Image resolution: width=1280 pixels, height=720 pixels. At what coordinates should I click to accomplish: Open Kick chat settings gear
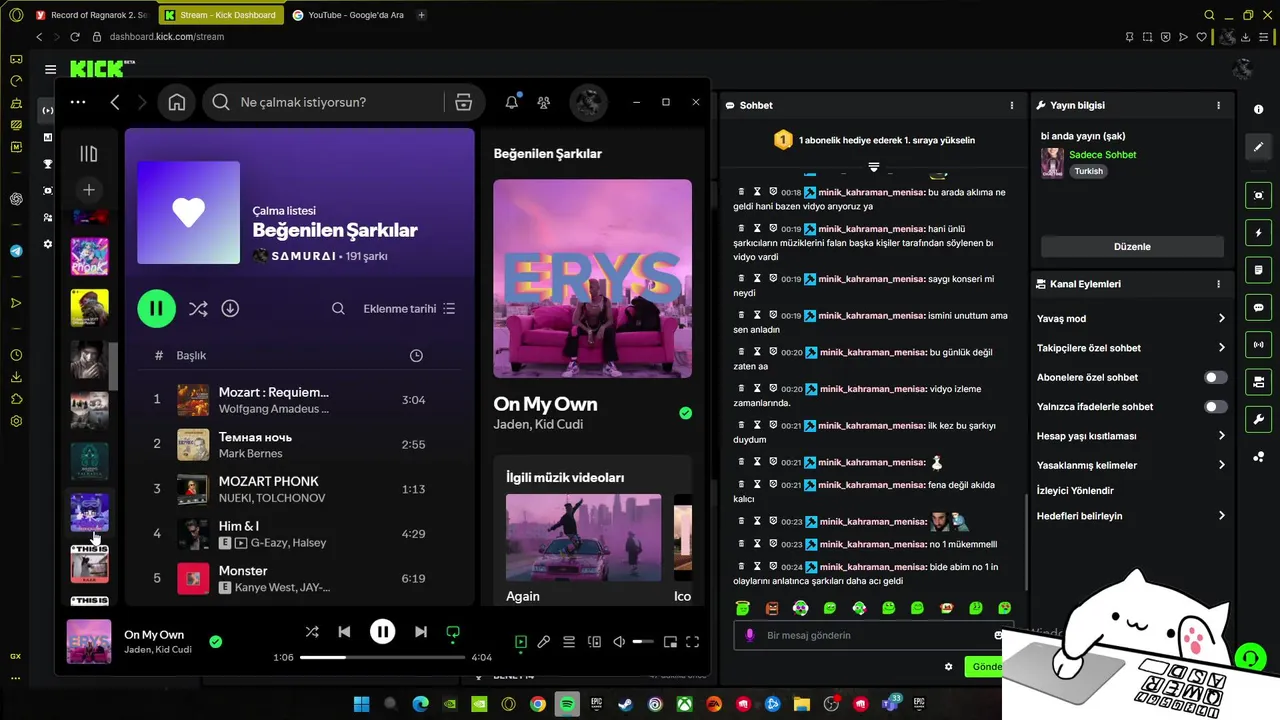(949, 667)
